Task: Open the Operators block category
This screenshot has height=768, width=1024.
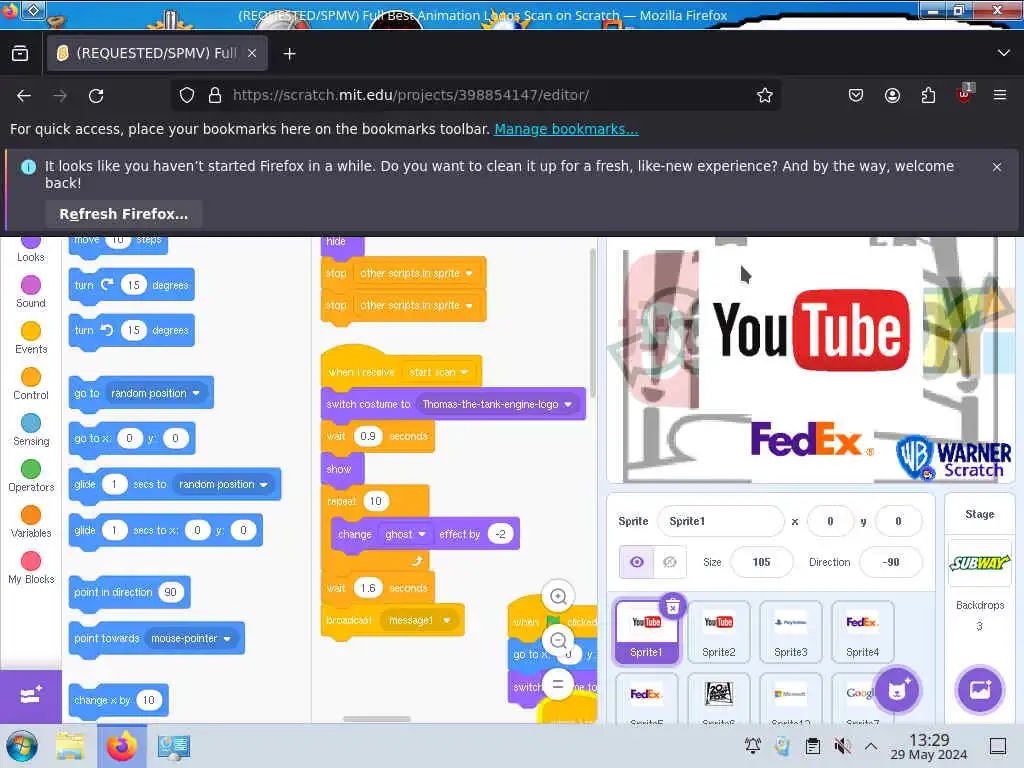Action: [x=31, y=475]
